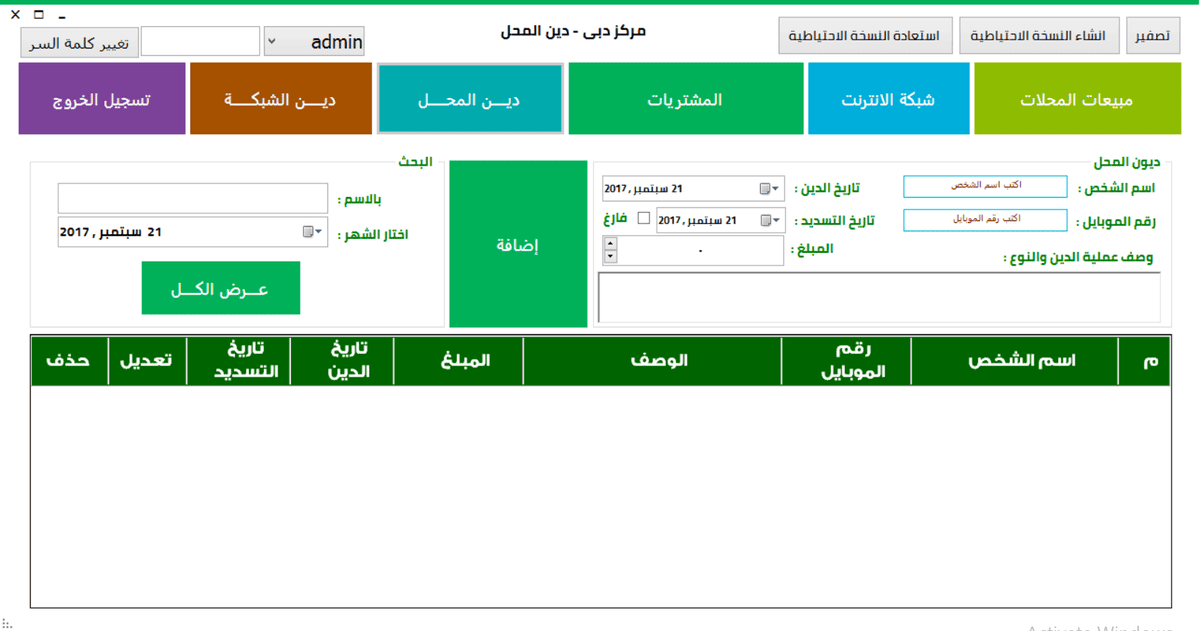
Task: Click the اسم الشخص column header
Action: pyautogui.click(x=1015, y=361)
